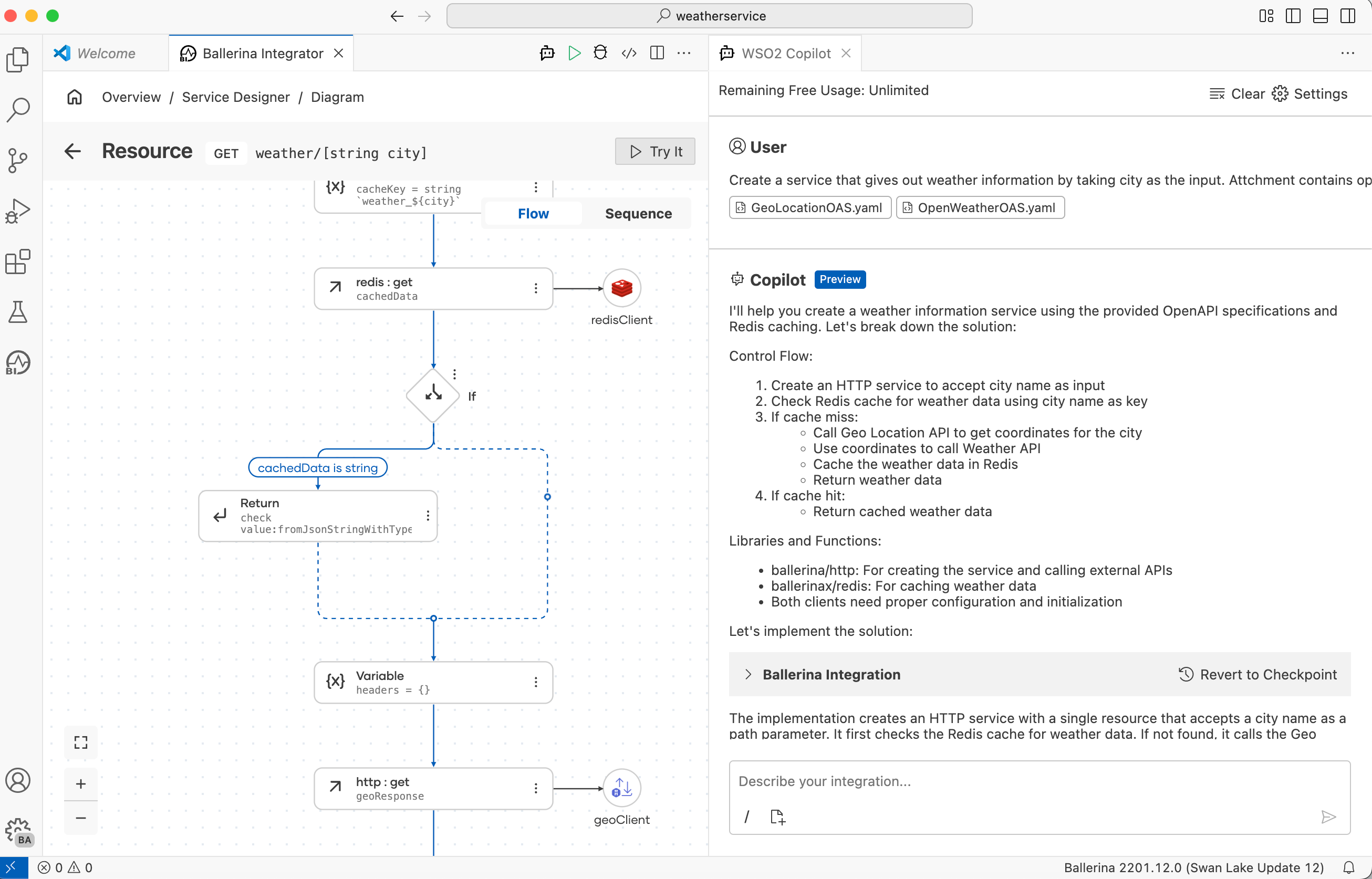Open the Testing flask view

pyautogui.click(x=18, y=312)
